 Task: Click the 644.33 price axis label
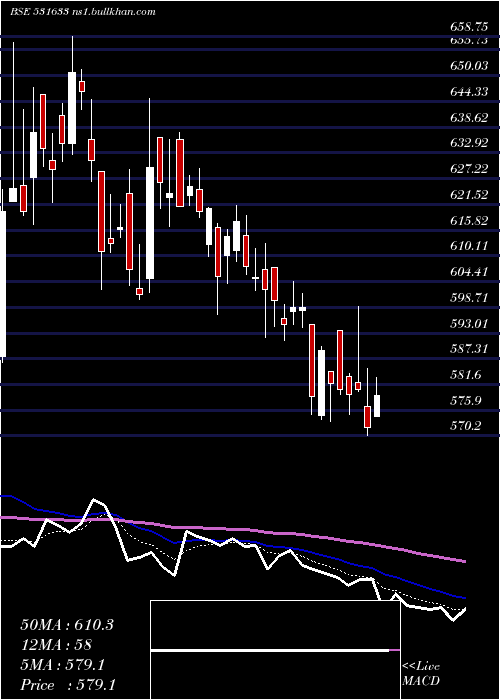click(x=469, y=92)
